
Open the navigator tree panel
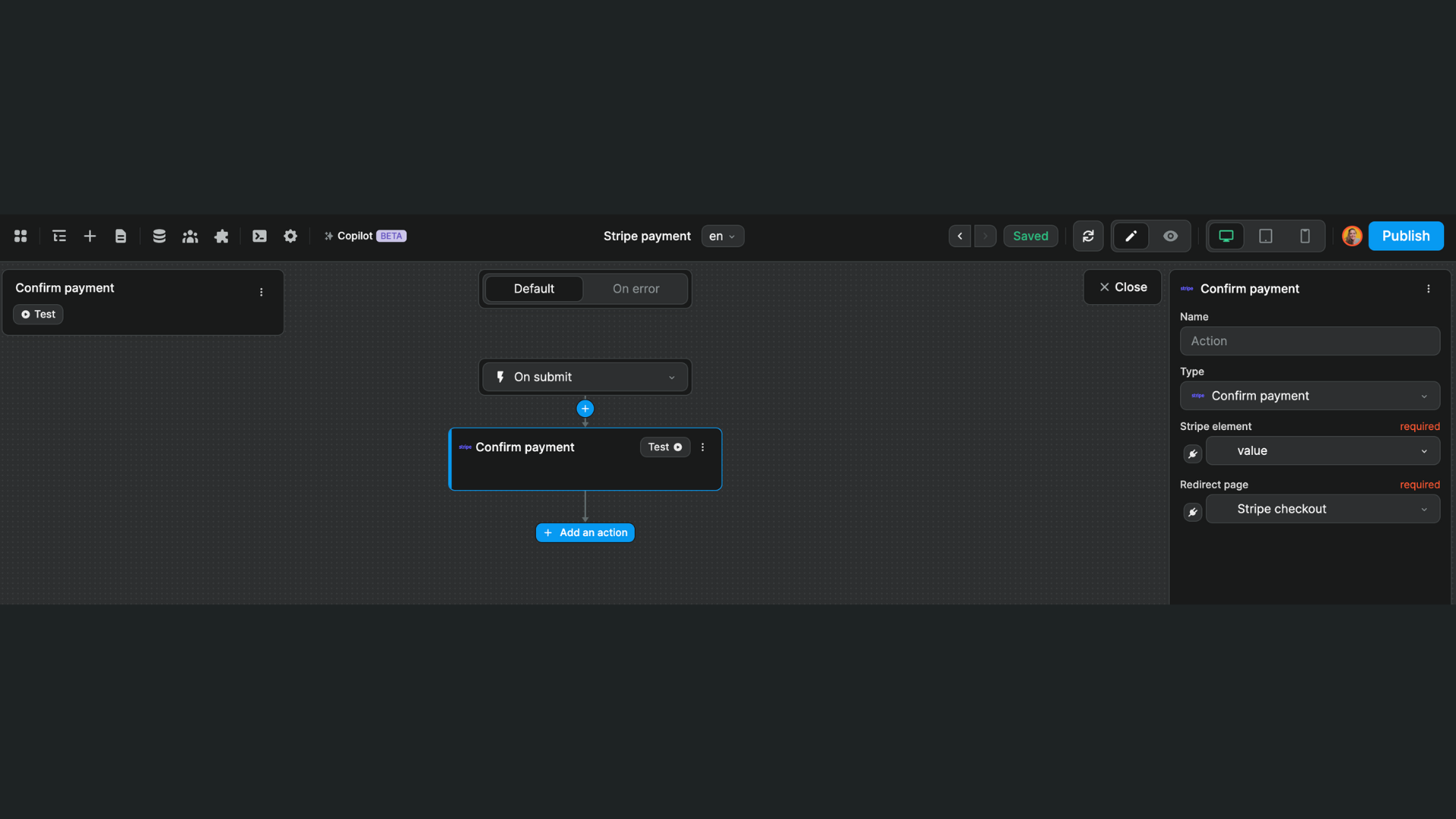tap(59, 236)
